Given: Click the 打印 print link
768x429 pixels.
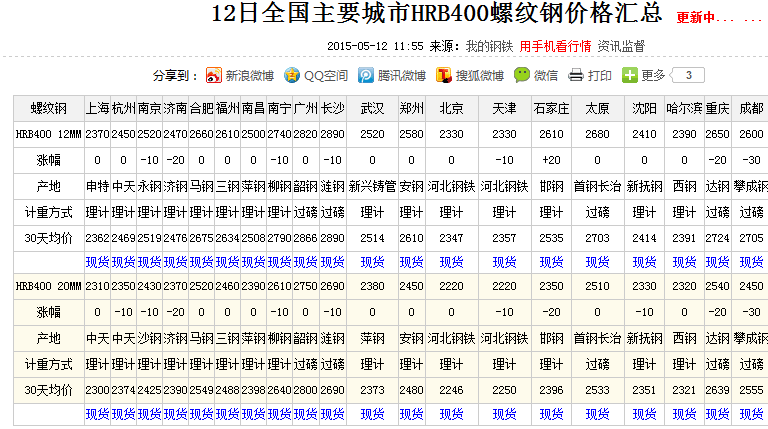Looking at the screenshot, I should coord(600,75).
